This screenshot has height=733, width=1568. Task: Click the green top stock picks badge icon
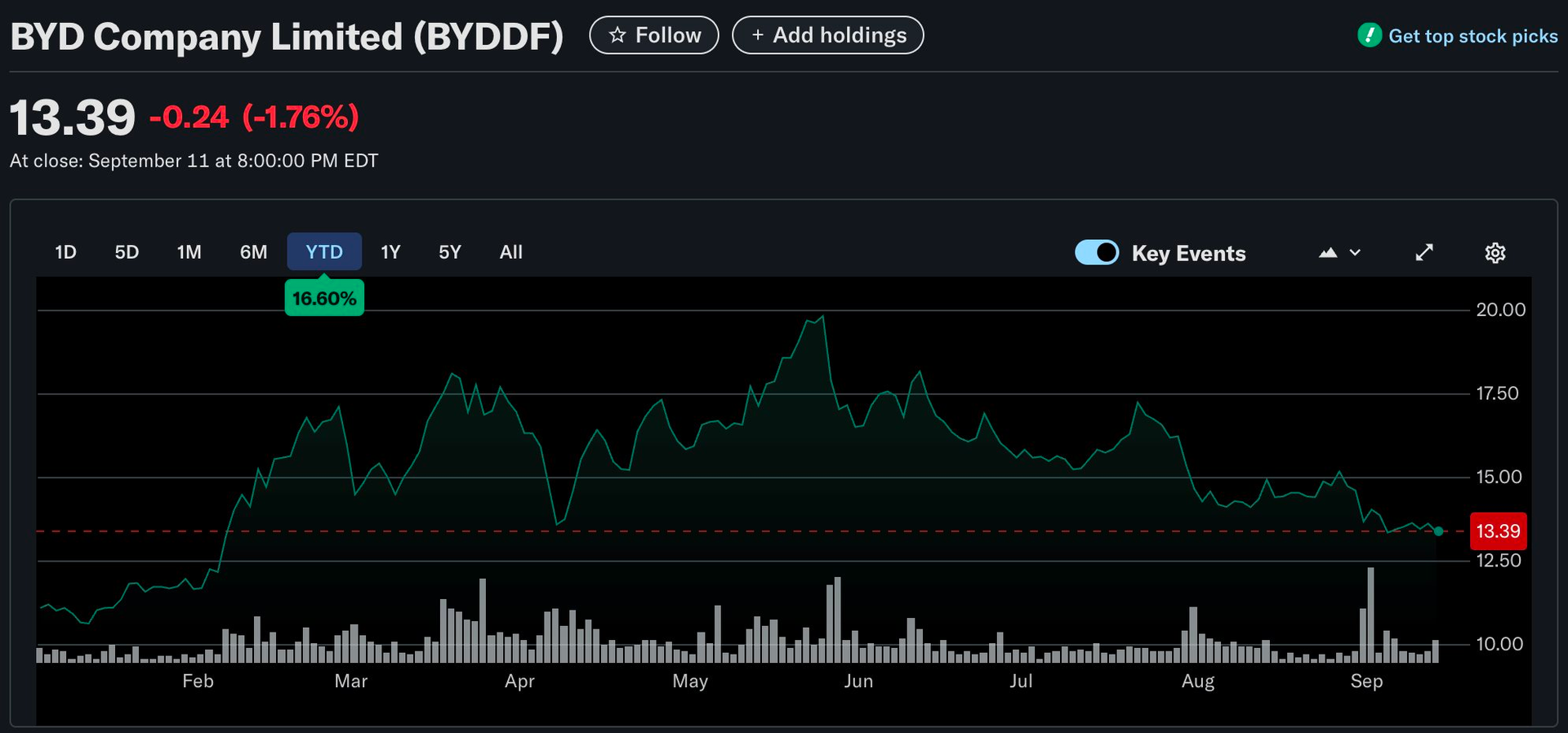[x=1369, y=35]
